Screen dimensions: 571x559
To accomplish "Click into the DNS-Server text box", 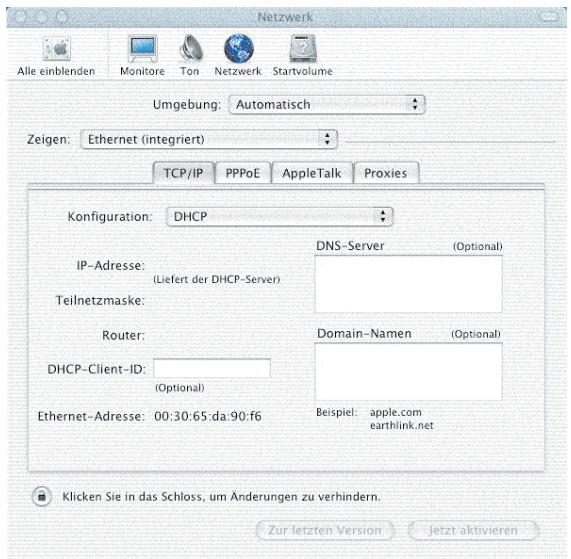I will tap(409, 284).
